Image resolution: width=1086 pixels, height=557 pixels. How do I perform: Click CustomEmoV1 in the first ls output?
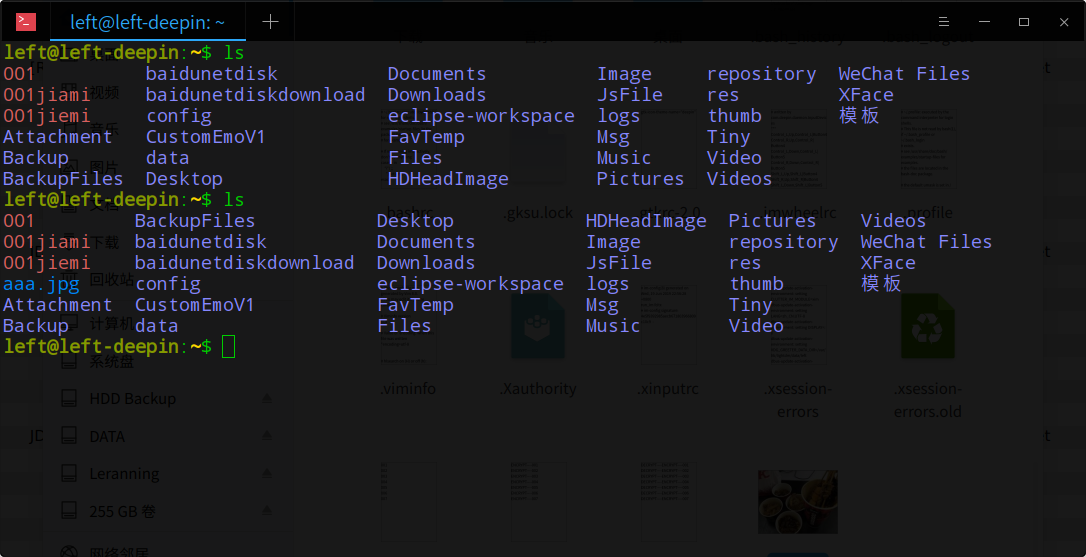tap(205, 136)
